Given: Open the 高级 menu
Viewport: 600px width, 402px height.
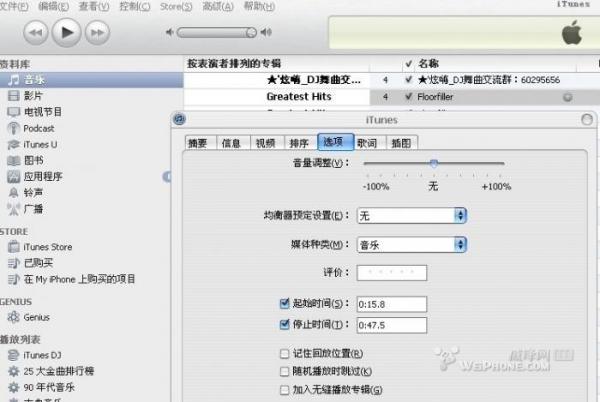Looking at the screenshot, I should coord(218,7).
